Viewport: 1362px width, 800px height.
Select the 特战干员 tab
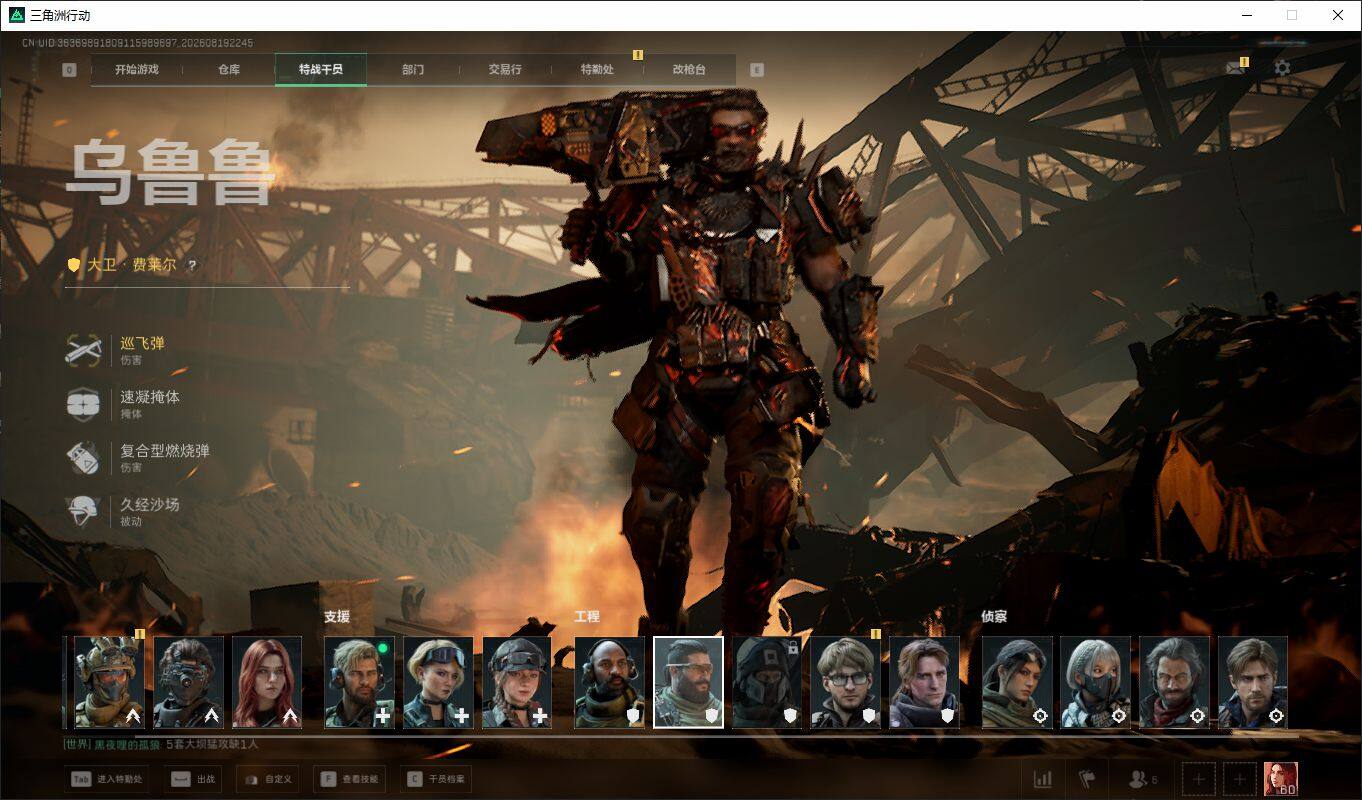321,70
